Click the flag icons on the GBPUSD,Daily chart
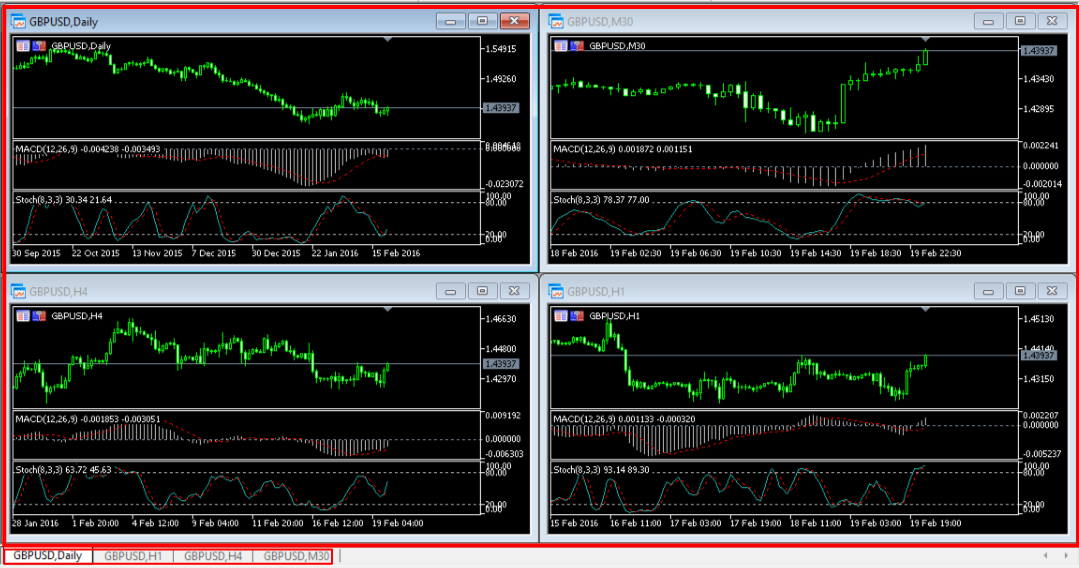This screenshot has height=568, width=1079. (x=31, y=46)
